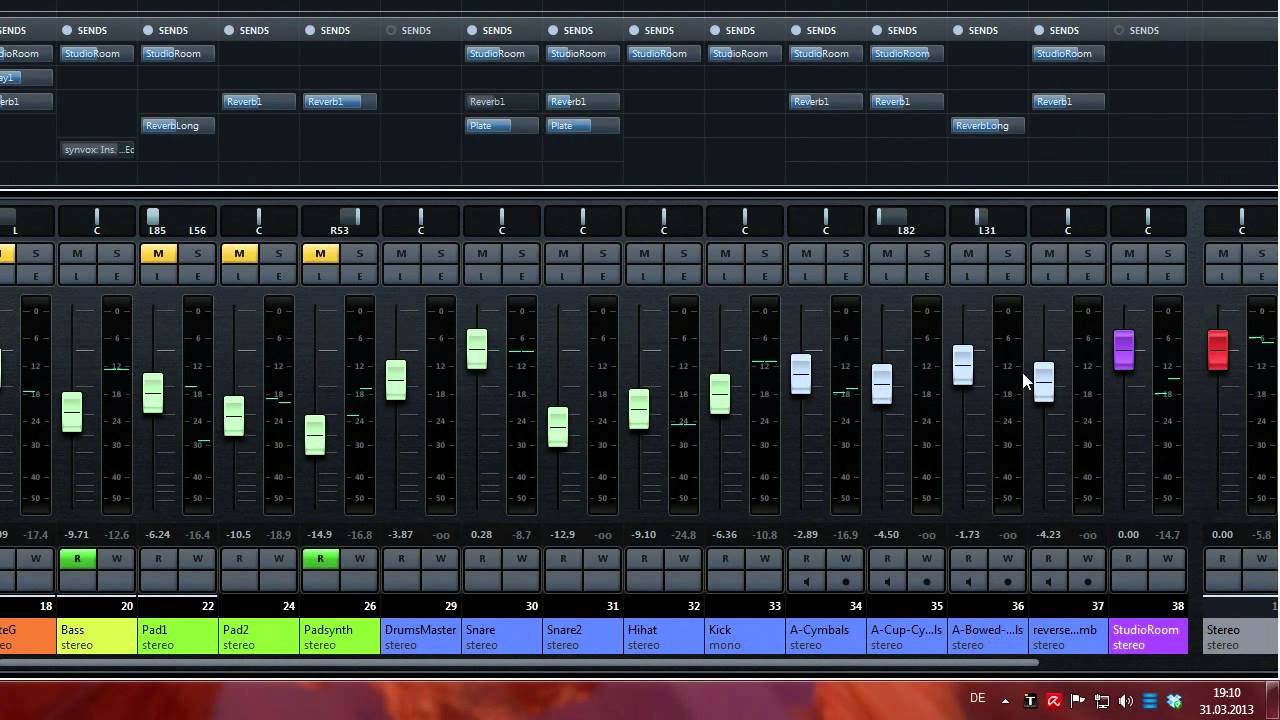Mute the Snare channel

coord(482,254)
